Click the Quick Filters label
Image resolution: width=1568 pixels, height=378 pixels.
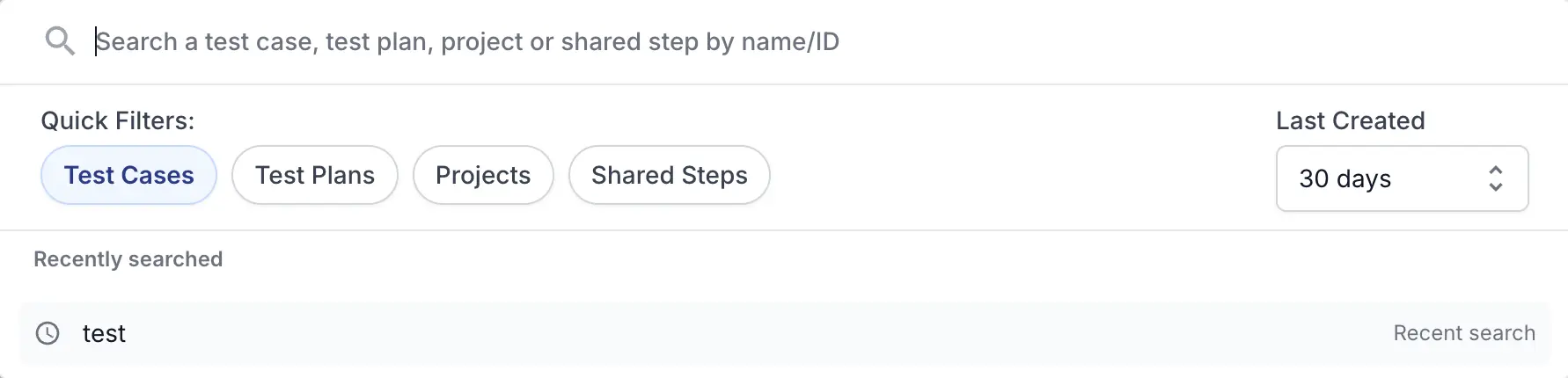coord(118,120)
